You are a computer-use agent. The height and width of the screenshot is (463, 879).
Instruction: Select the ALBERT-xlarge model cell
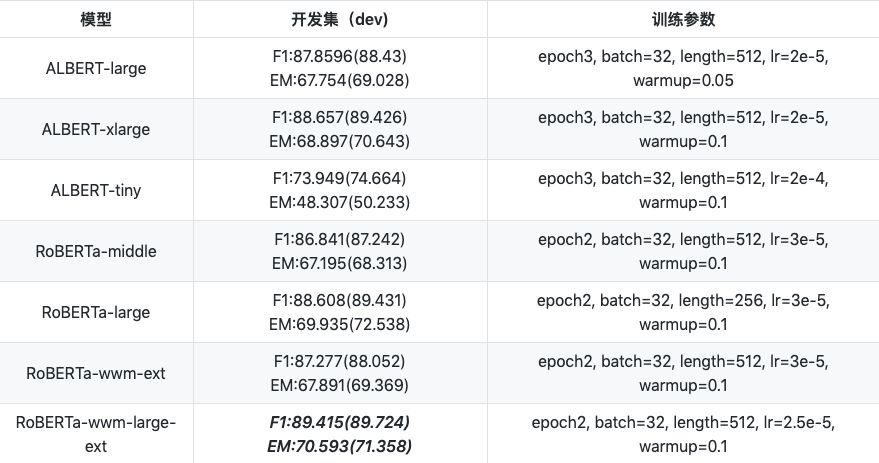(x=96, y=129)
